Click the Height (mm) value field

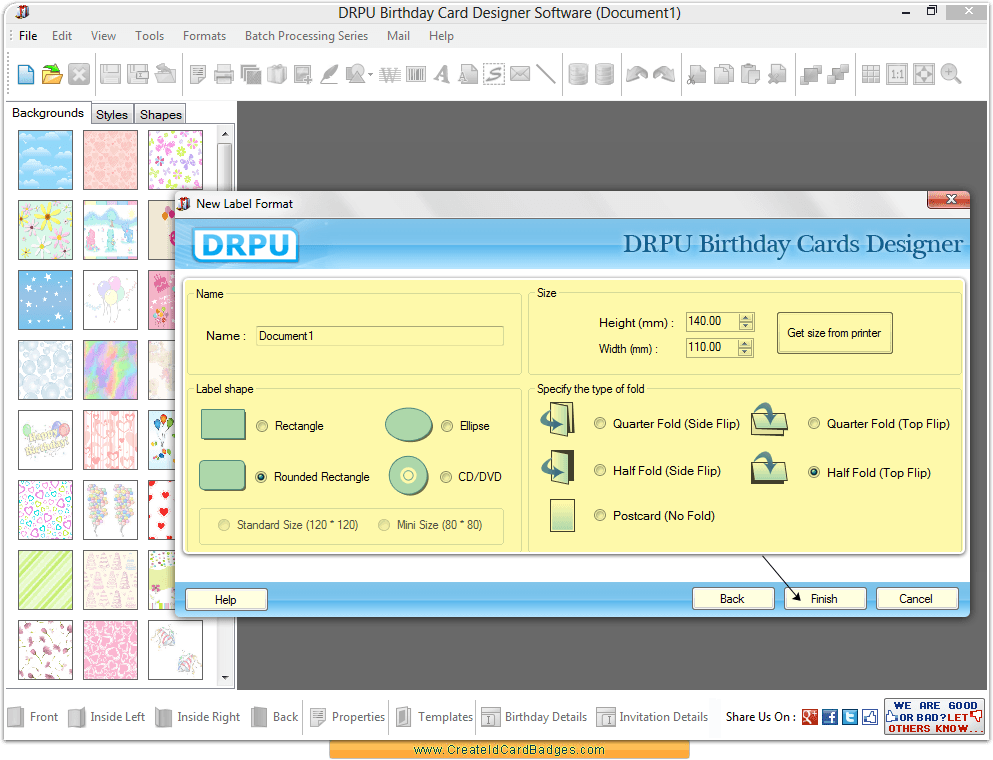point(713,321)
